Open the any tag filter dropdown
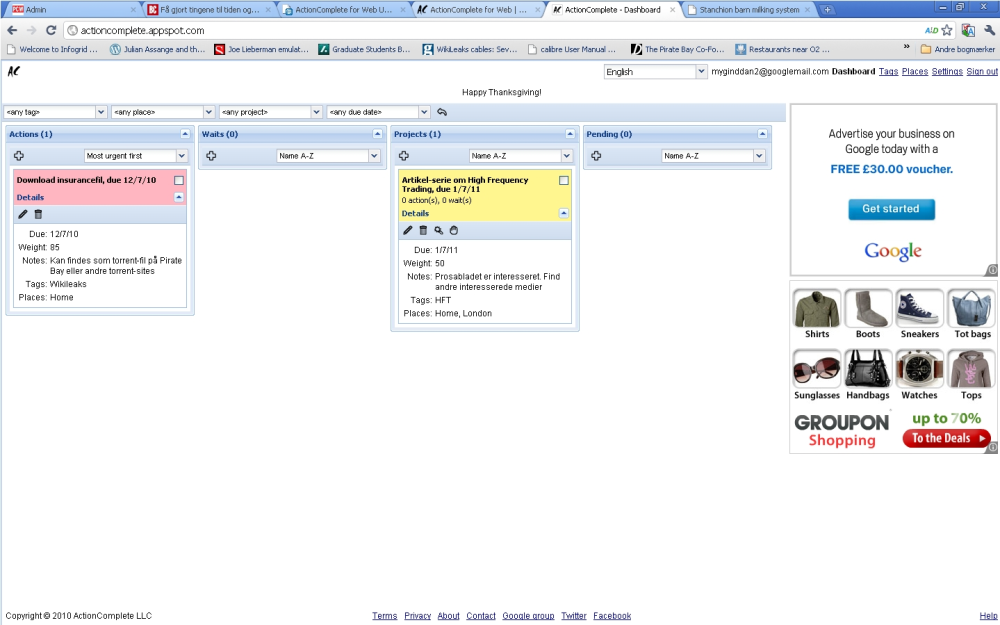Screen dimensions: 1000x625 tap(55, 112)
